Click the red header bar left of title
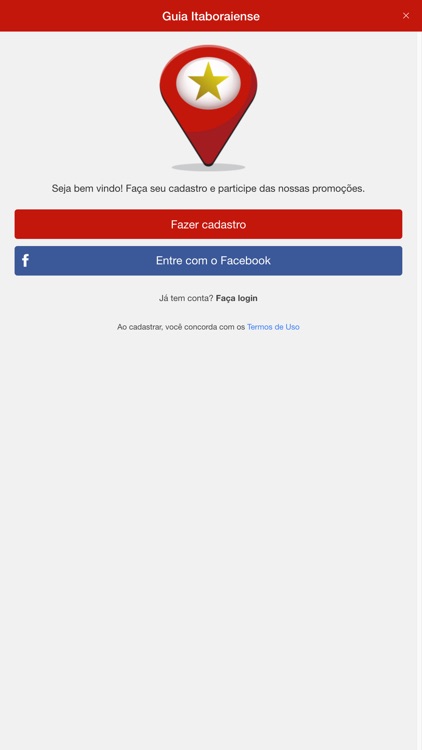The image size is (422, 750). coord(79,16)
